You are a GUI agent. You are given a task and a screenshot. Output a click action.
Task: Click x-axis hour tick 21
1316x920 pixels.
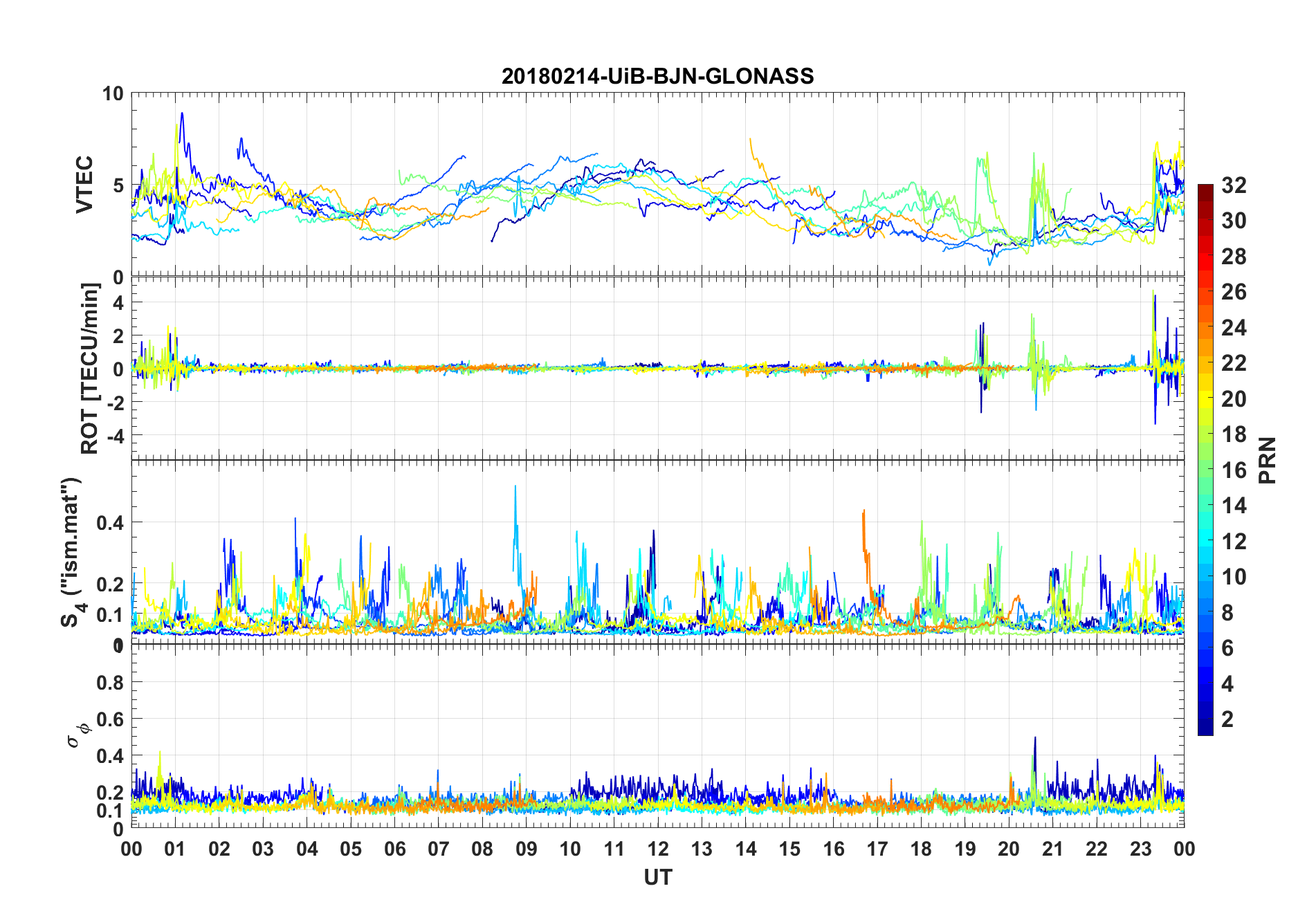click(x=1053, y=849)
